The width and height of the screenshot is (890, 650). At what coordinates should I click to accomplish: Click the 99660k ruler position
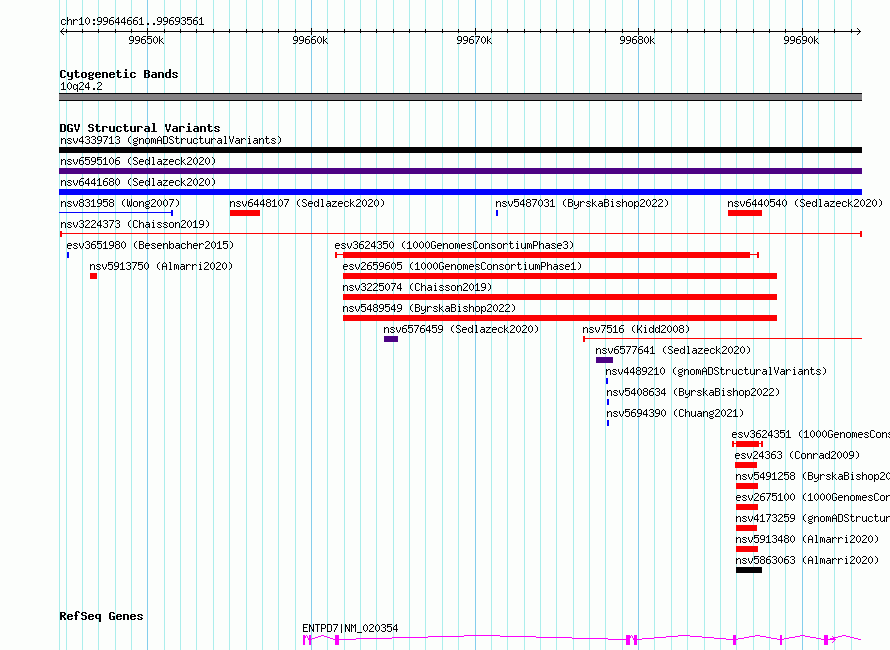click(310, 40)
